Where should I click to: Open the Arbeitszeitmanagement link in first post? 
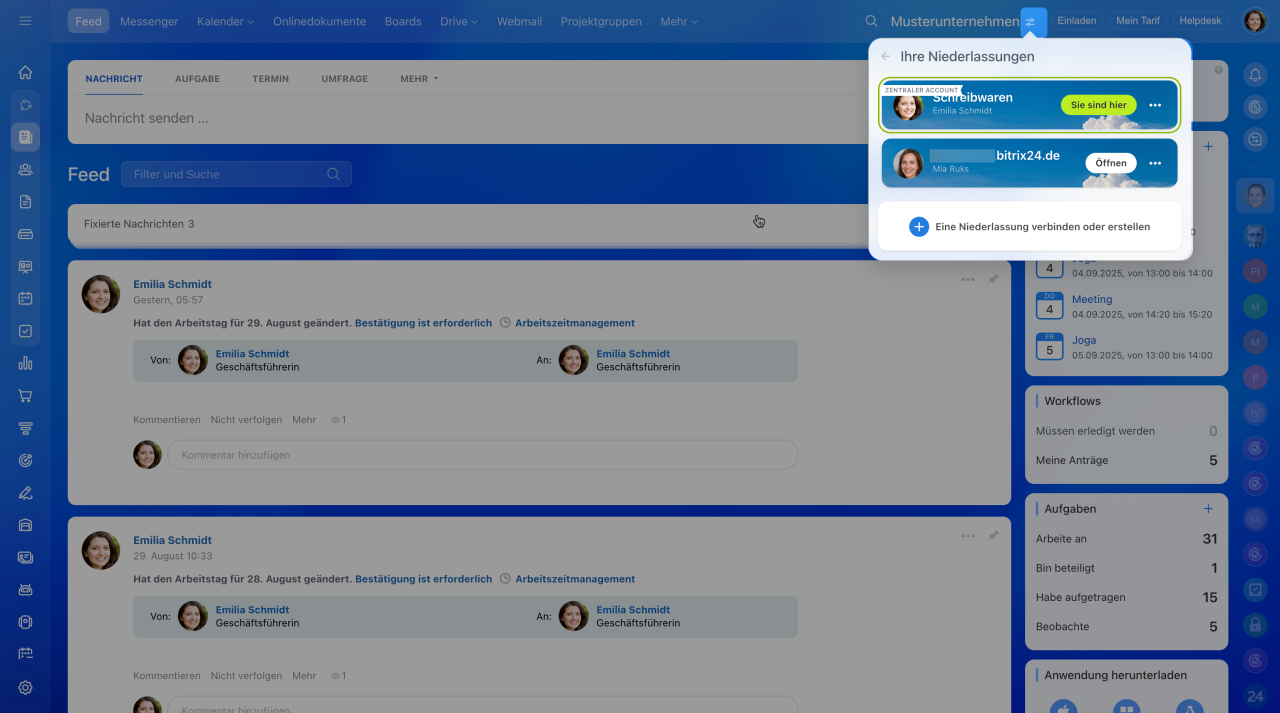tap(574, 323)
